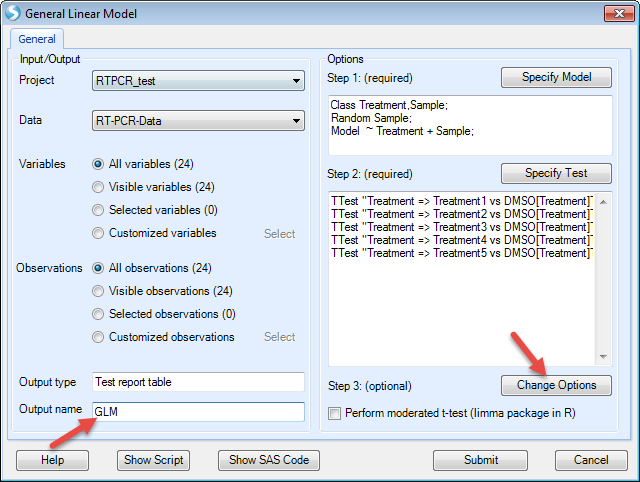Click the Treatment3 vs DMSO test line
Screen dimensions: 640x482
pyautogui.click(x=462, y=227)
